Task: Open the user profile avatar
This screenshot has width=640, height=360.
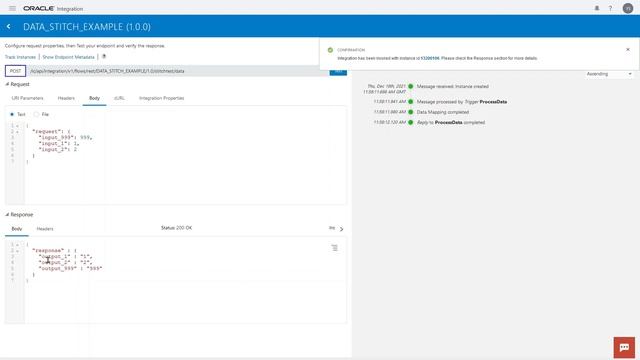Action: point(628,8)
